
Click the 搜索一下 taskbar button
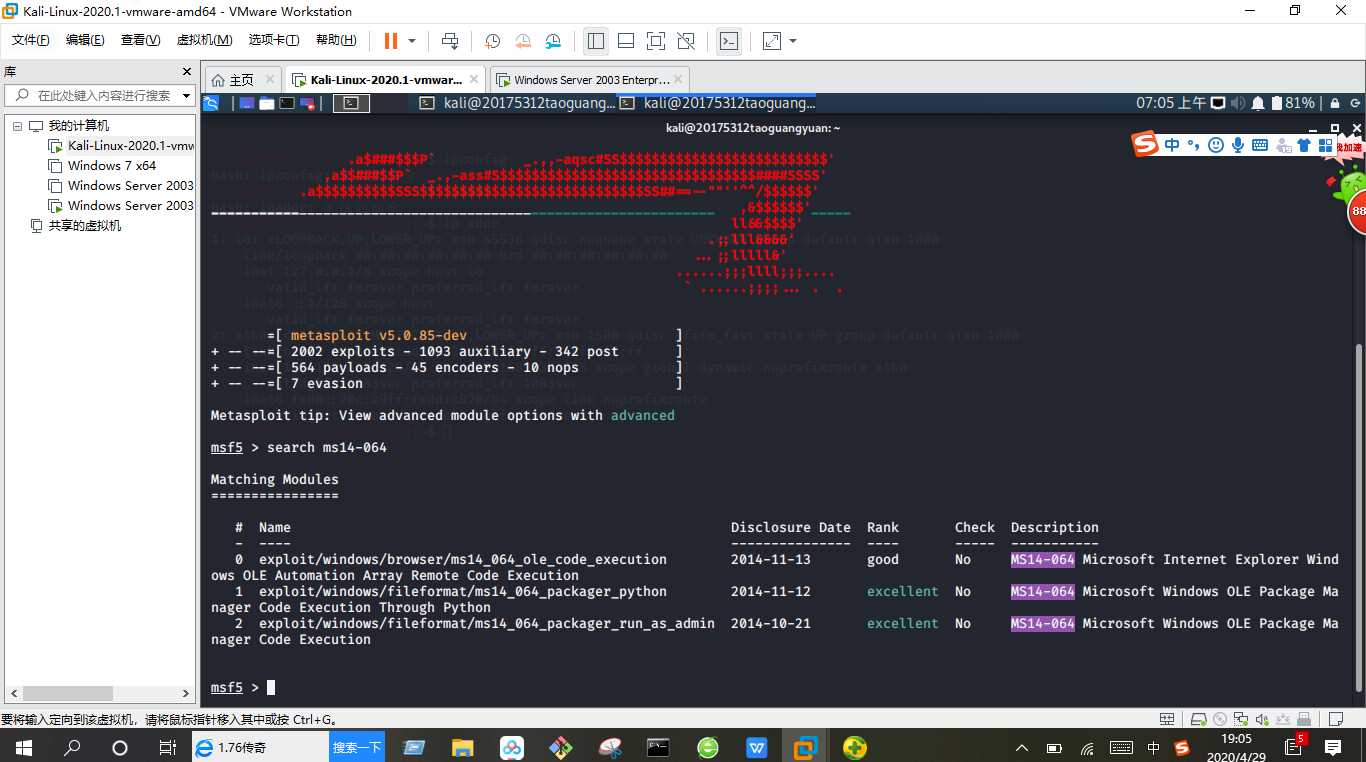(357, 747)
